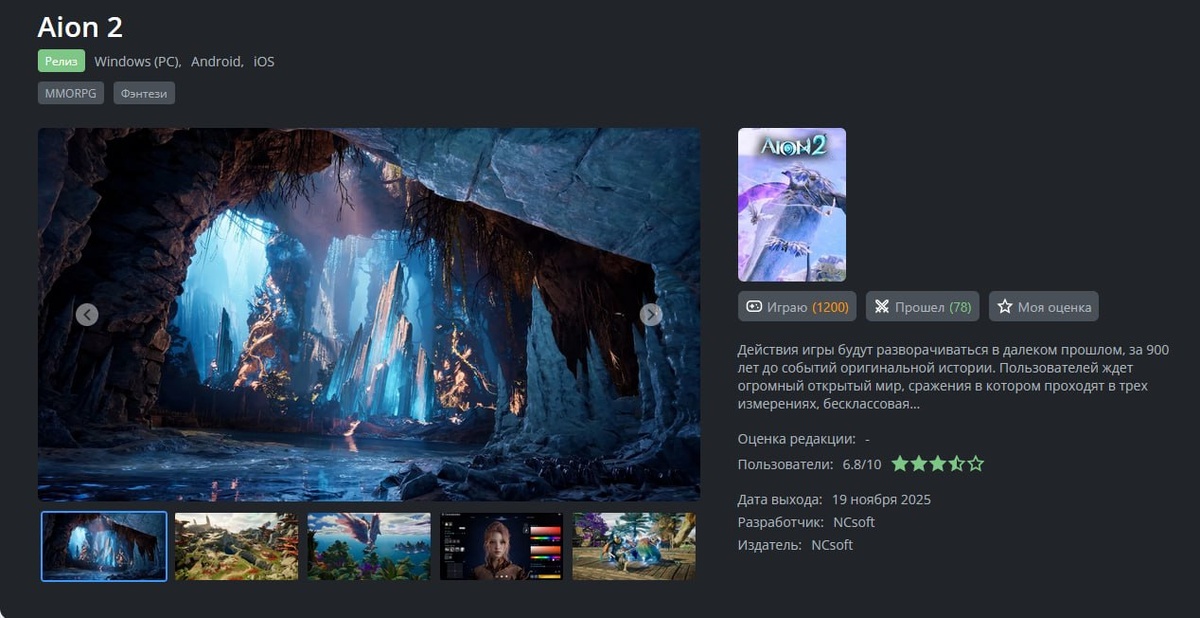Click the previous screenshot arrow
The image size is (1200, 618).
(87, 315)
